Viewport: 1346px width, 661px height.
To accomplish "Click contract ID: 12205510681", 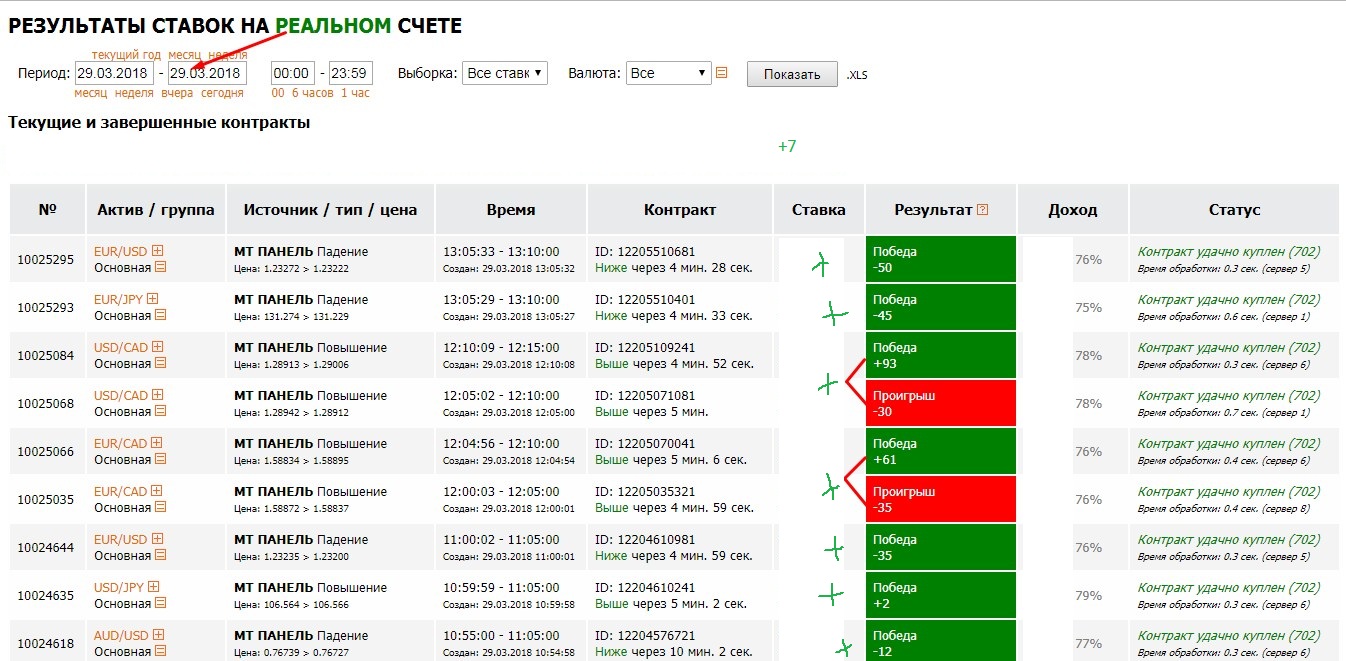I will [645, 252].
